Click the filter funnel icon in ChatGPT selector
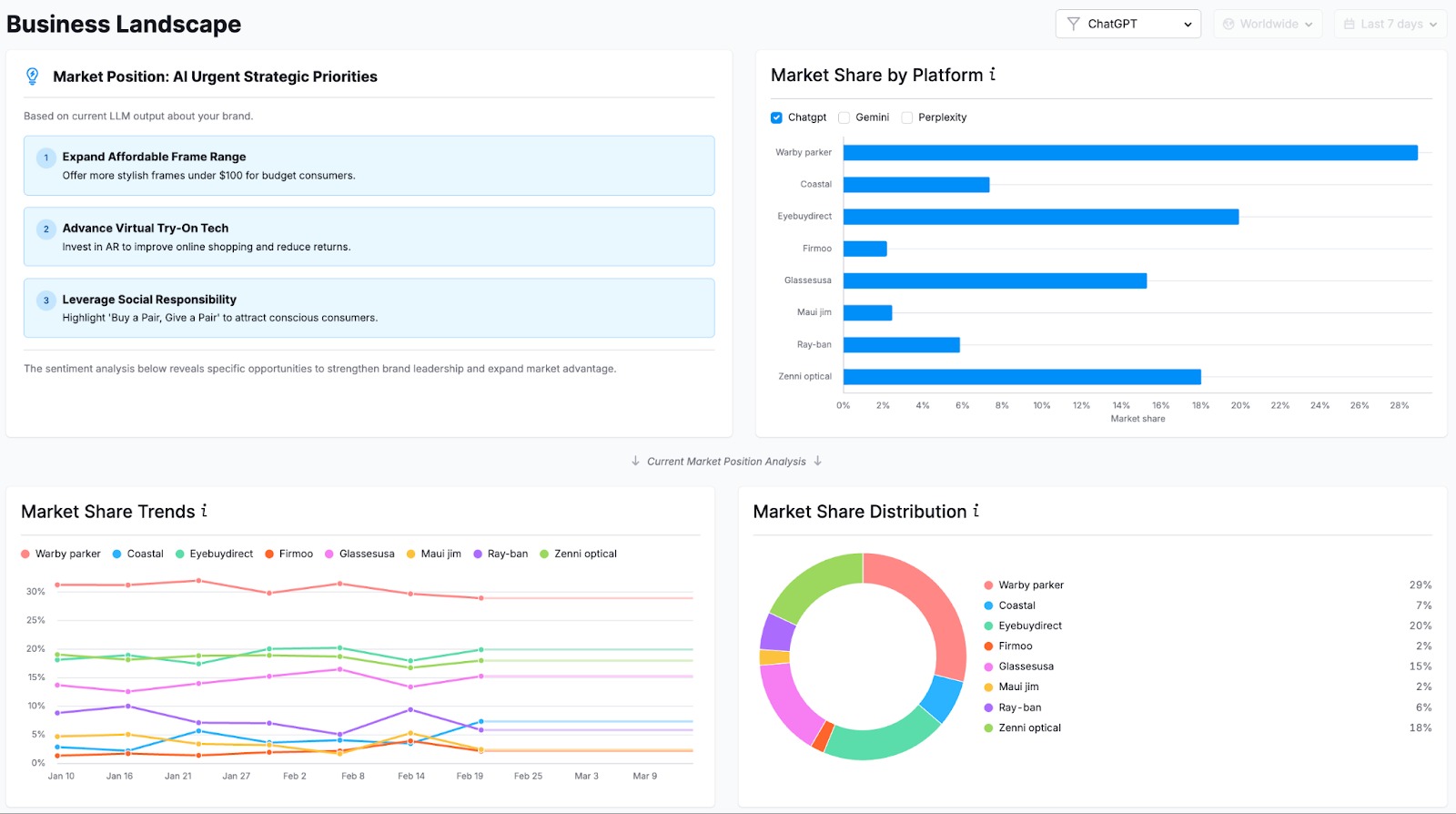The width and height of the screenshot is (1456, 814). (1074, 24)
